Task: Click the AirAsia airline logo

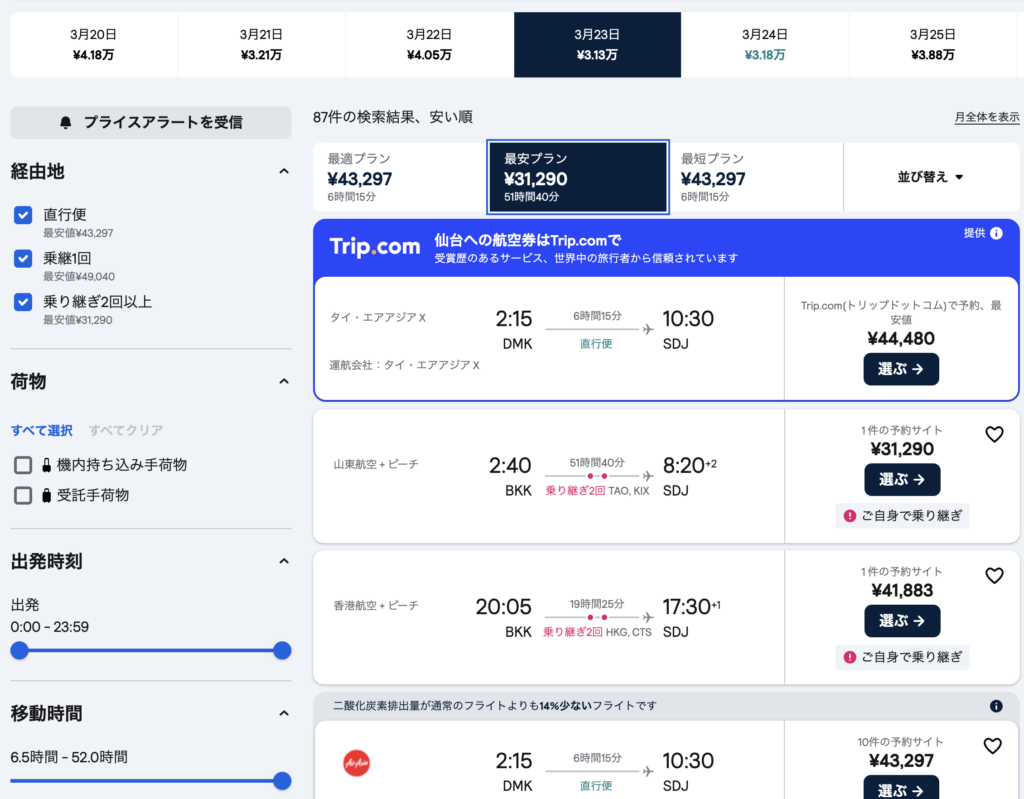Action: [357, 762]
